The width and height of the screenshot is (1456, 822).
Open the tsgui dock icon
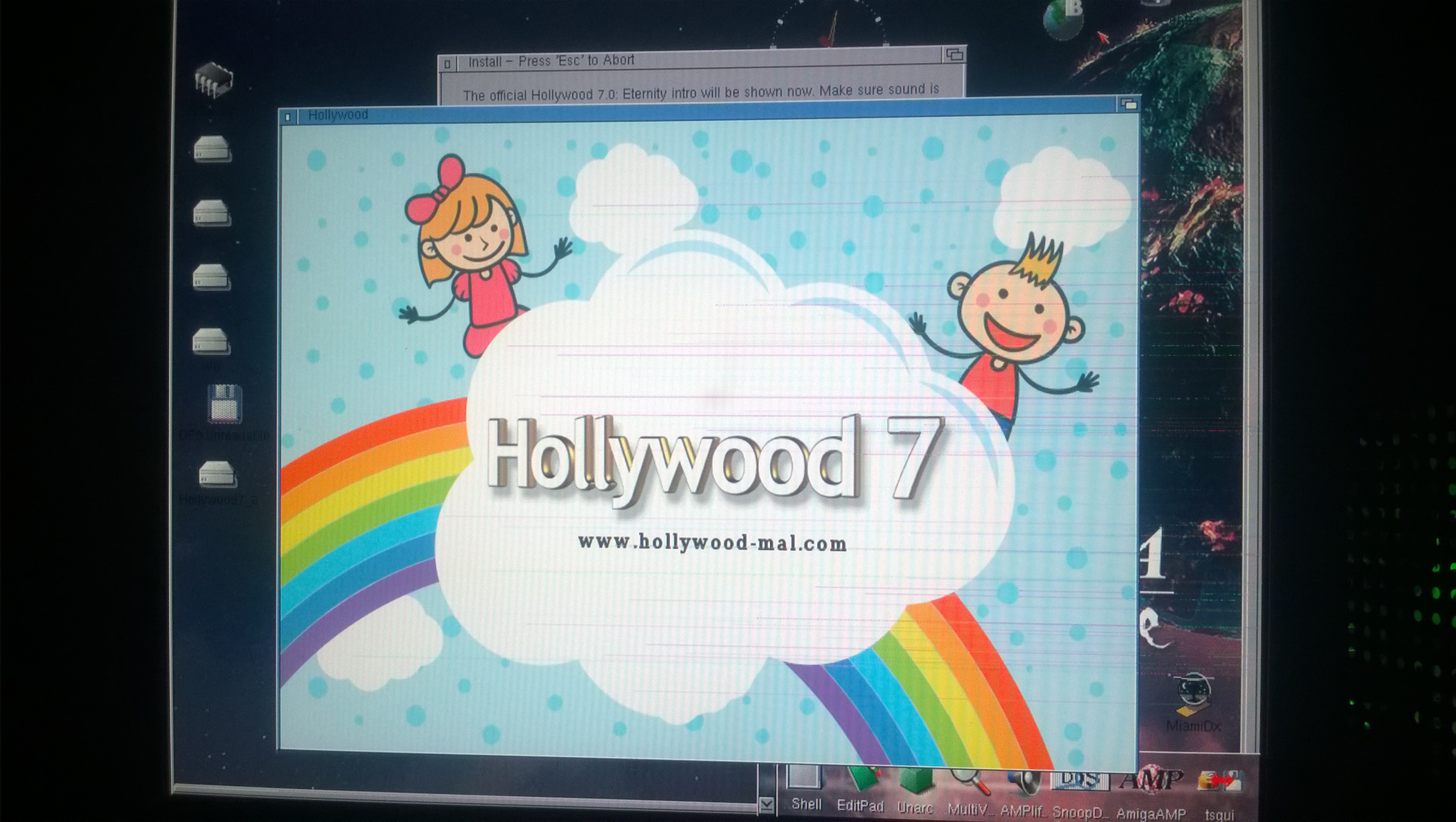point(1219,797)
